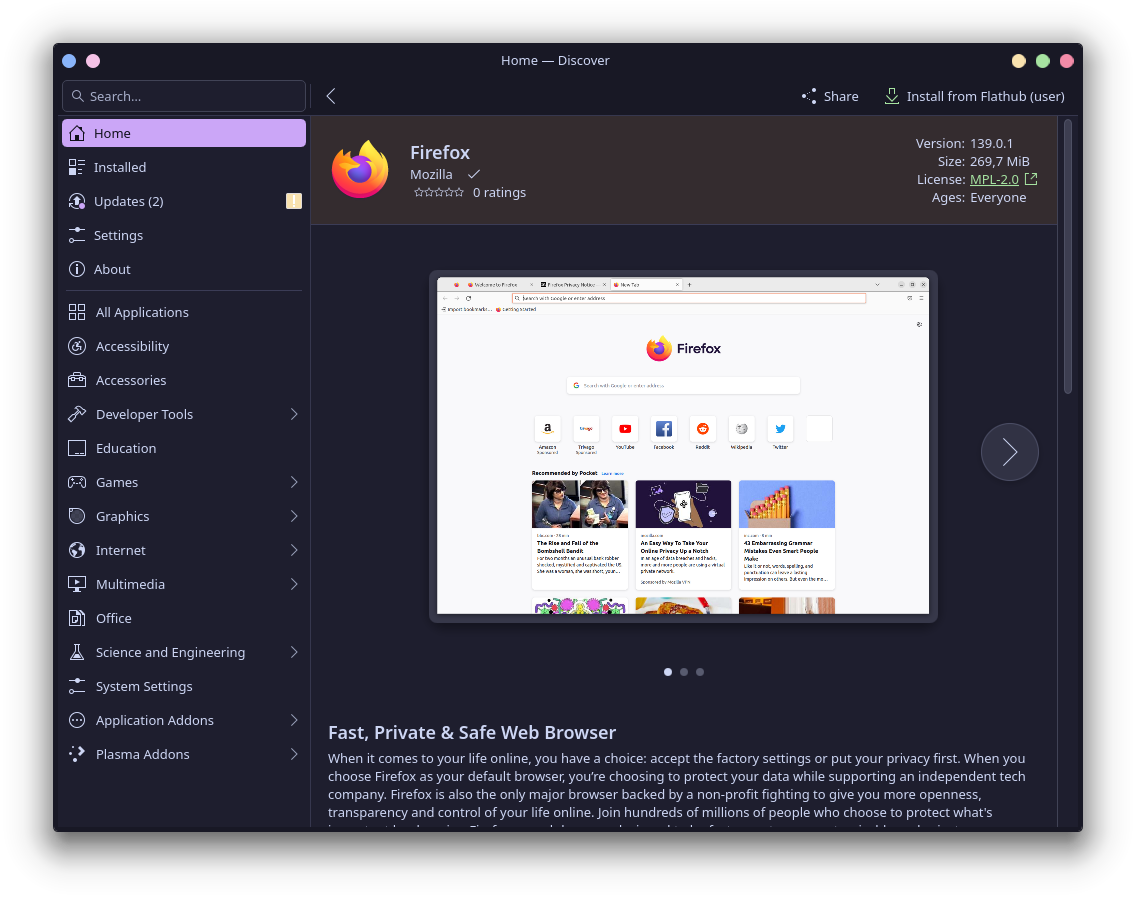Select the Multimedia category icon

[77, 584]
